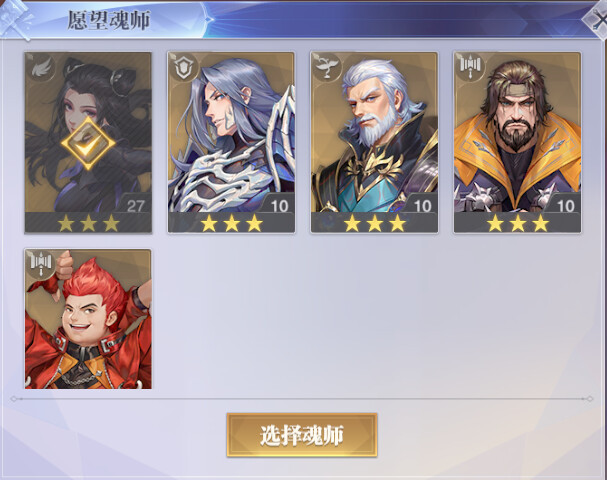Select the purple-haired armored soul master card
Viewport: 607px width, 480px height.
pyautogui.click(x=231, y=142)
